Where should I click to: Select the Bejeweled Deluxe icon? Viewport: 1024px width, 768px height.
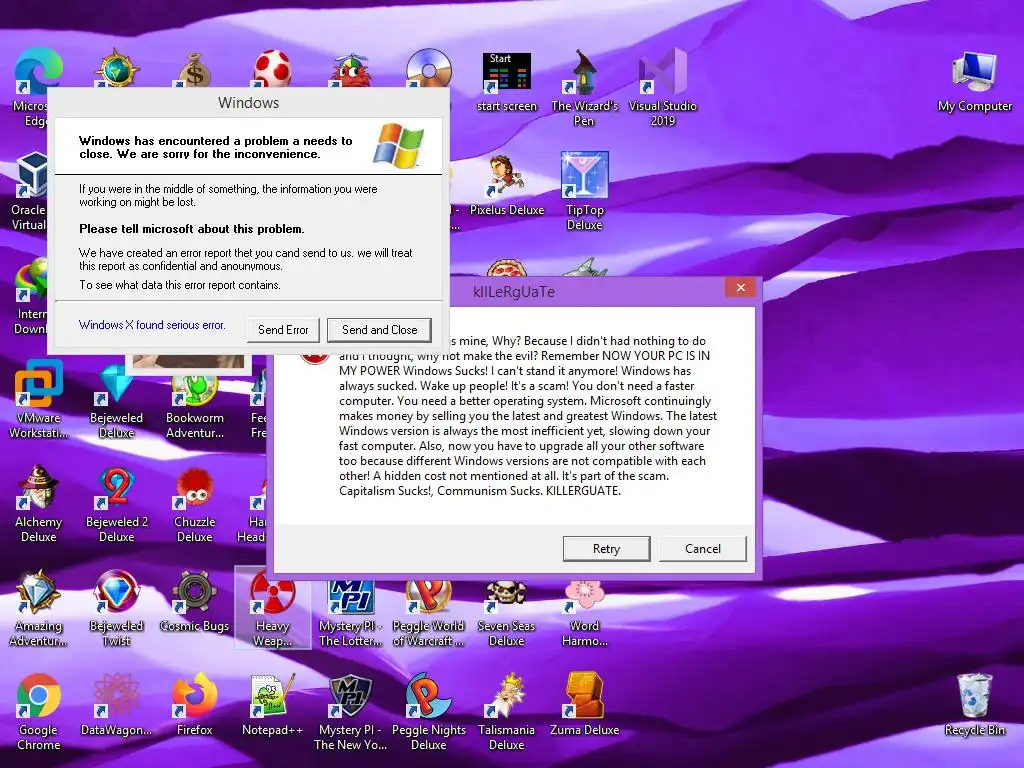pos(116,400)
